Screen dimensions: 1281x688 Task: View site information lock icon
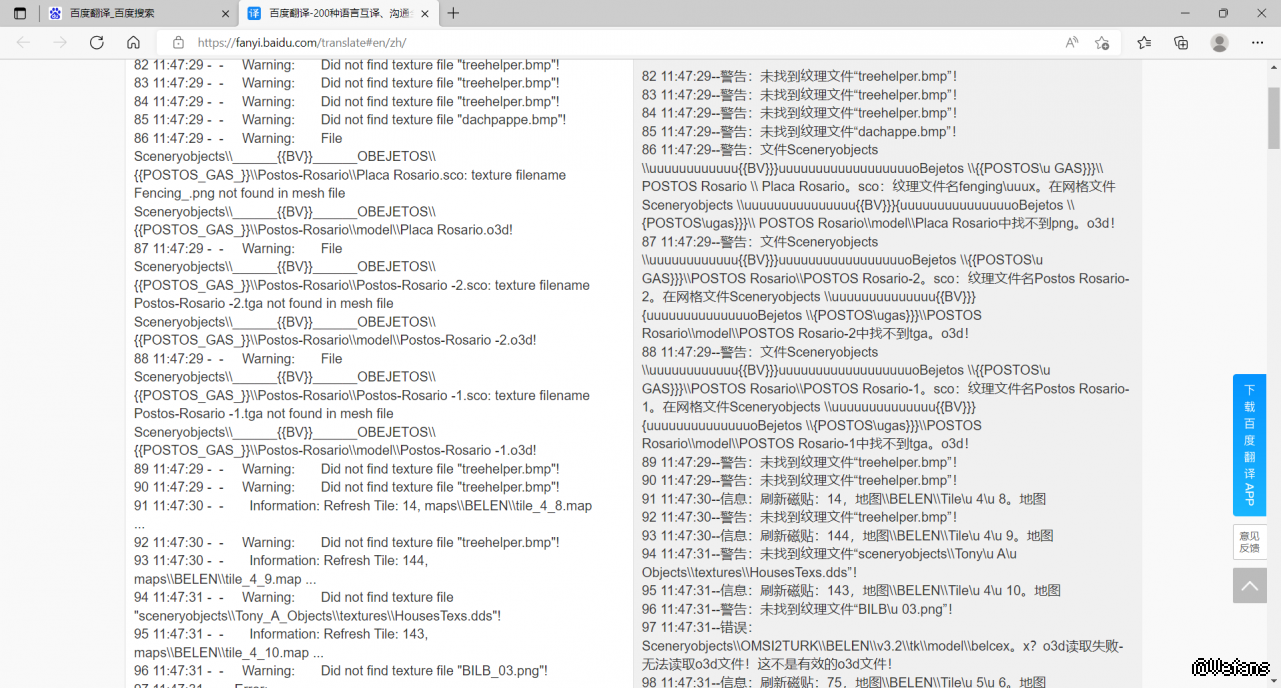(178, 43)
